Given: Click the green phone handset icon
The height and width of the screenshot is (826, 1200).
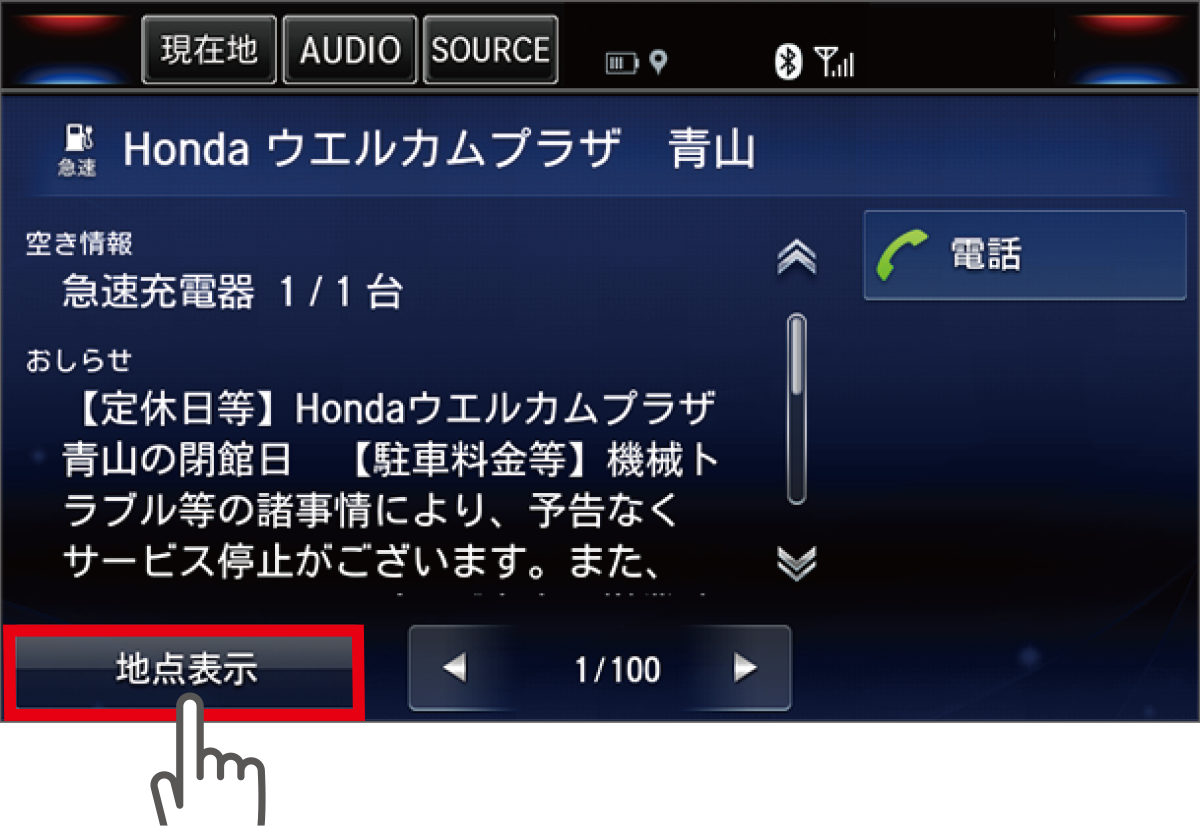Looking at the screenshot, I should (x=901, y=255).
